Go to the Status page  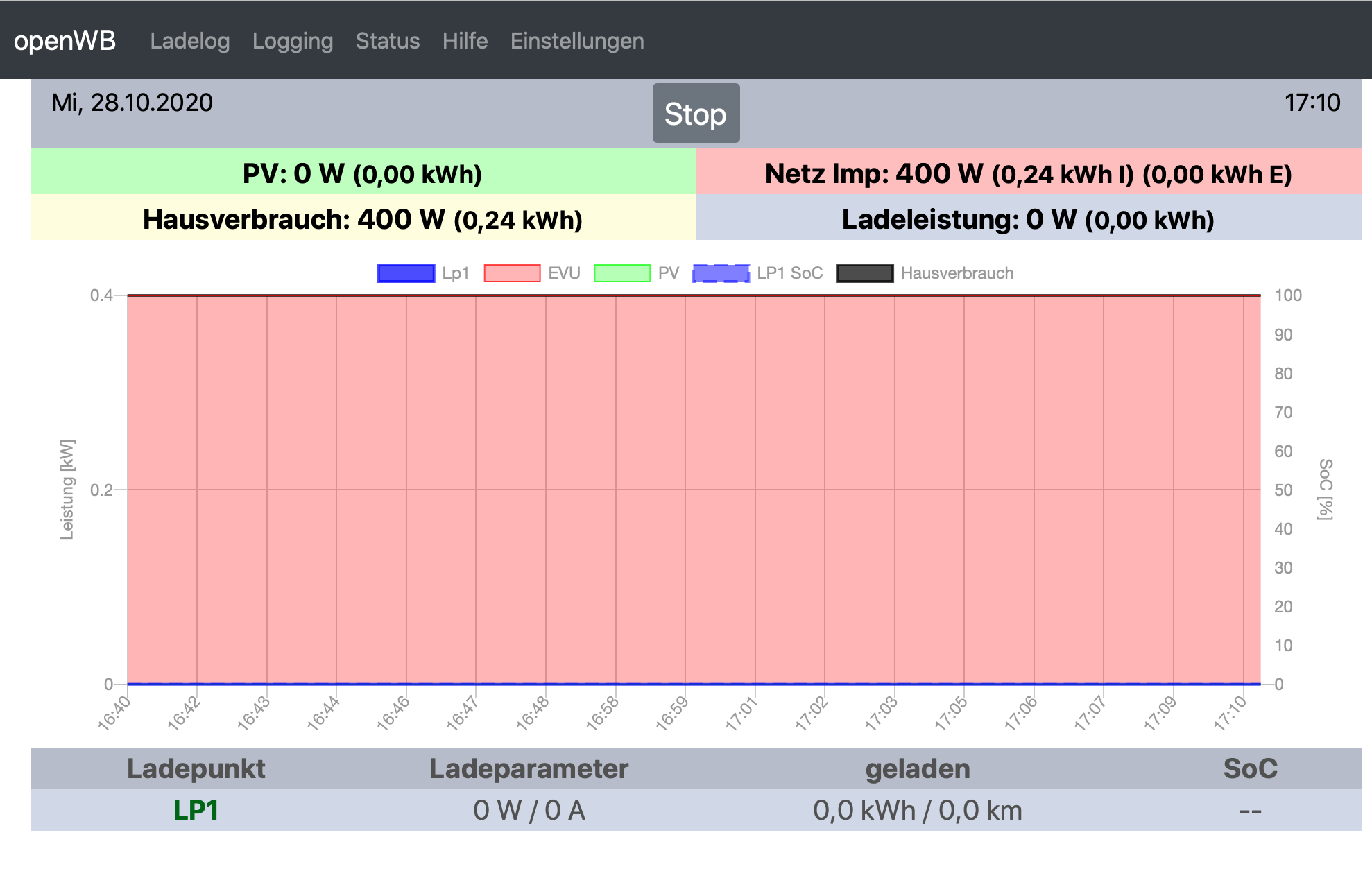pos(387,41)
